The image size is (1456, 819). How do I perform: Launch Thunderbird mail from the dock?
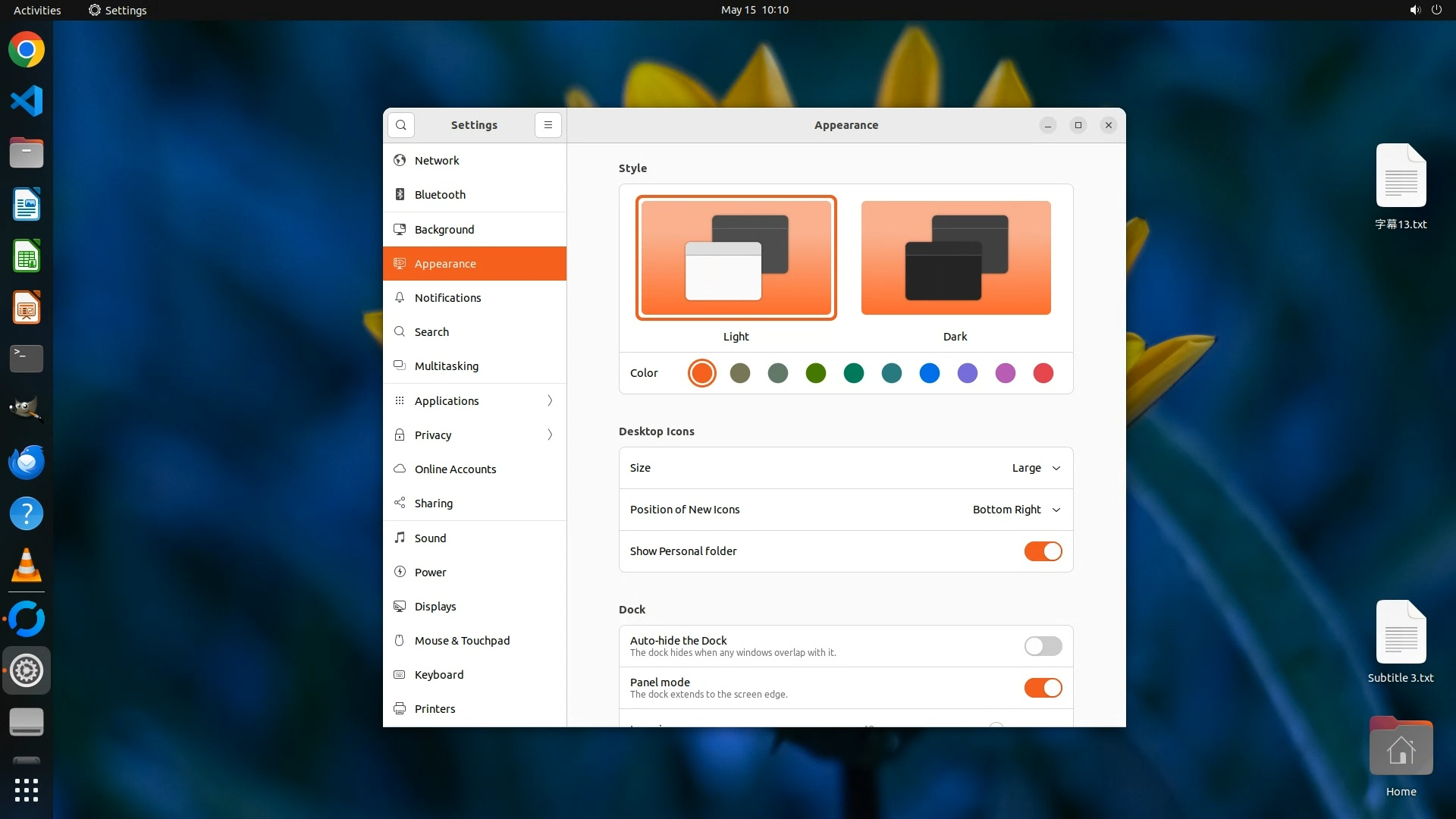[x=27, y=462]
